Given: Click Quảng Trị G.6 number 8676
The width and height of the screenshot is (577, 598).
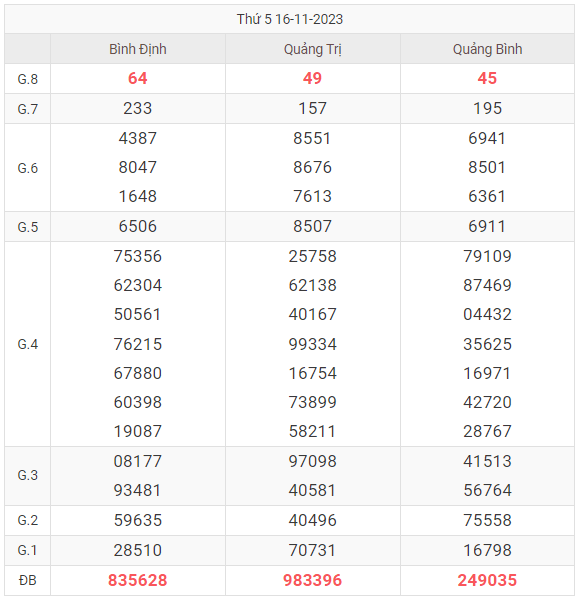Looking at the screenshot, I should (x=312, y=167).
